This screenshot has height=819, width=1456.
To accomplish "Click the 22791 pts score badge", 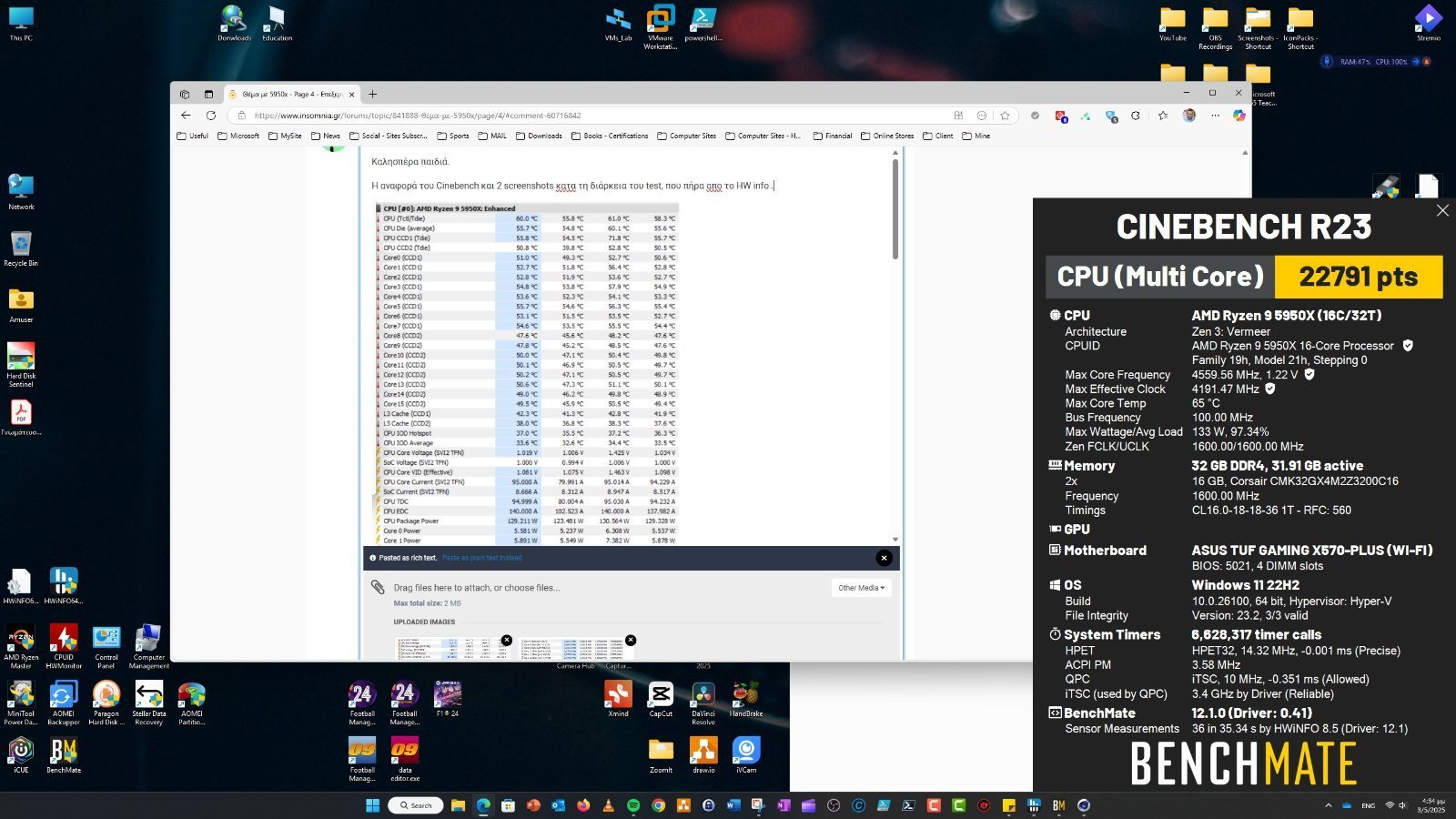I will point(1359,277).
